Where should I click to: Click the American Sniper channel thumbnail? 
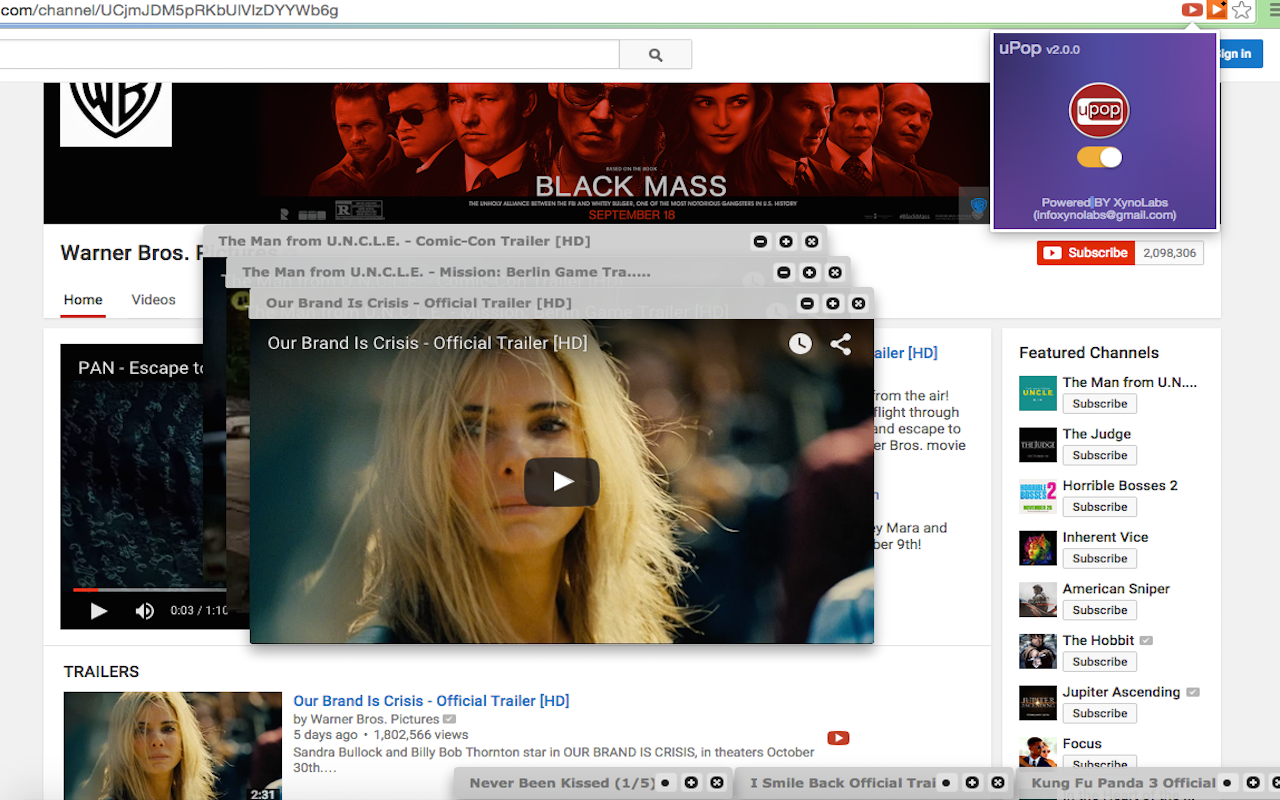click(1038, 599)
